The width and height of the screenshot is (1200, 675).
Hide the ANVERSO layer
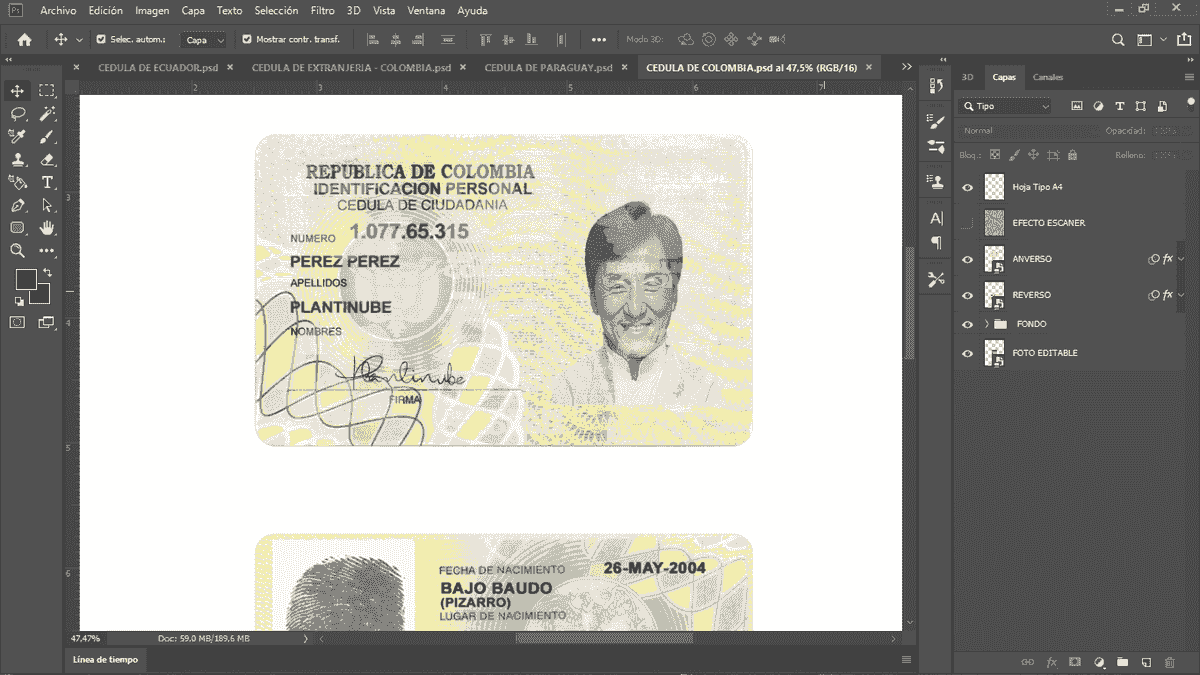pyautogui.click(x=967, y=258)
